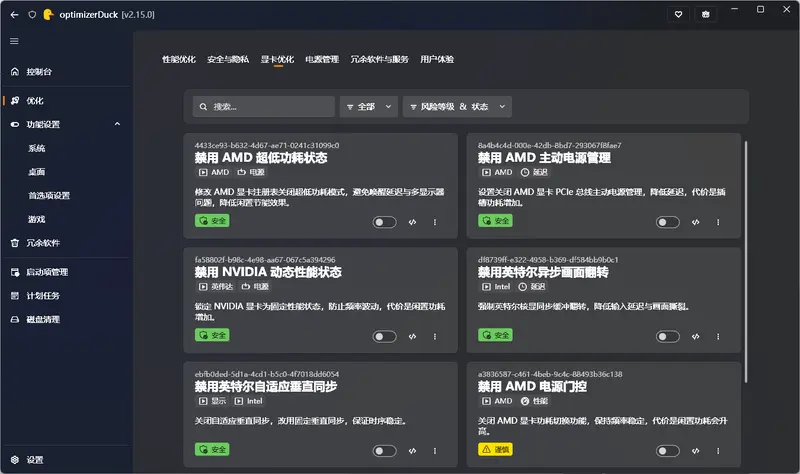The height and width of the screenshot is (474, 800).
Task: Switch to 用户体验 tab
Action: coord(437,59)
